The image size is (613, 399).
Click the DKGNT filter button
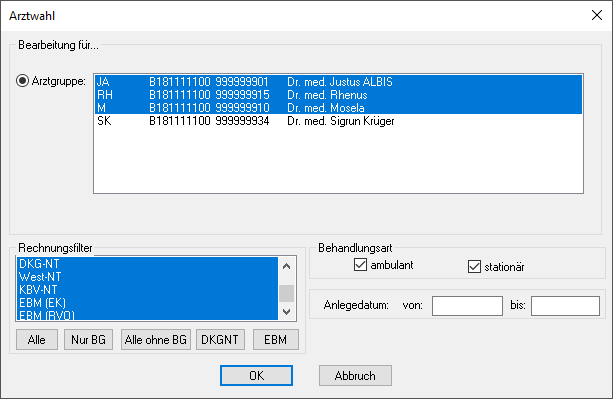(x=220, y=340)
